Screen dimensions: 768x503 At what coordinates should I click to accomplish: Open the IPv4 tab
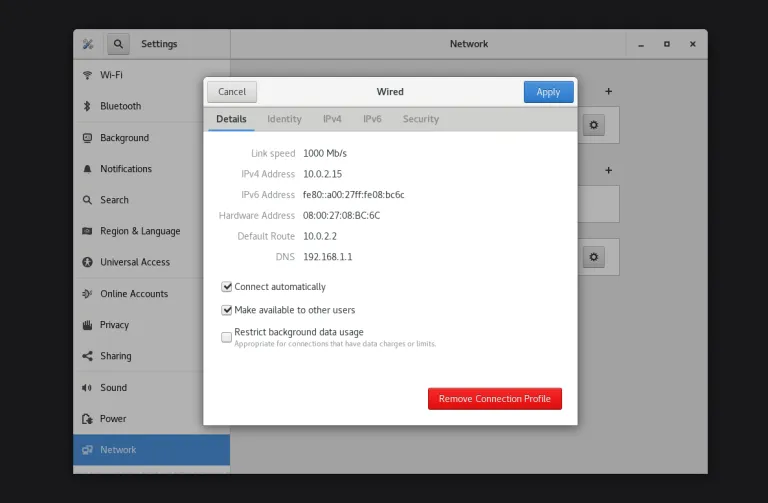click(x=332, y=119)
